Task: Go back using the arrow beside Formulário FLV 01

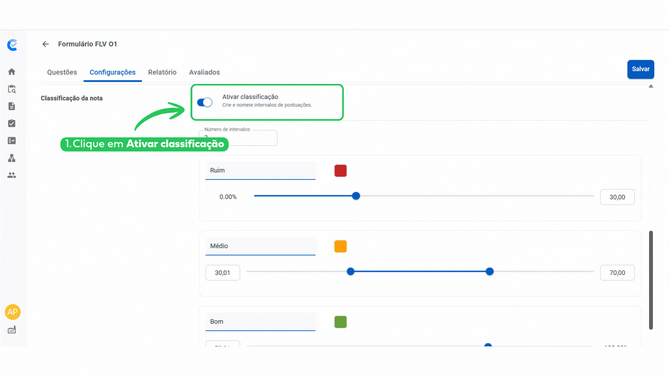Action: (x=46, y=44)
